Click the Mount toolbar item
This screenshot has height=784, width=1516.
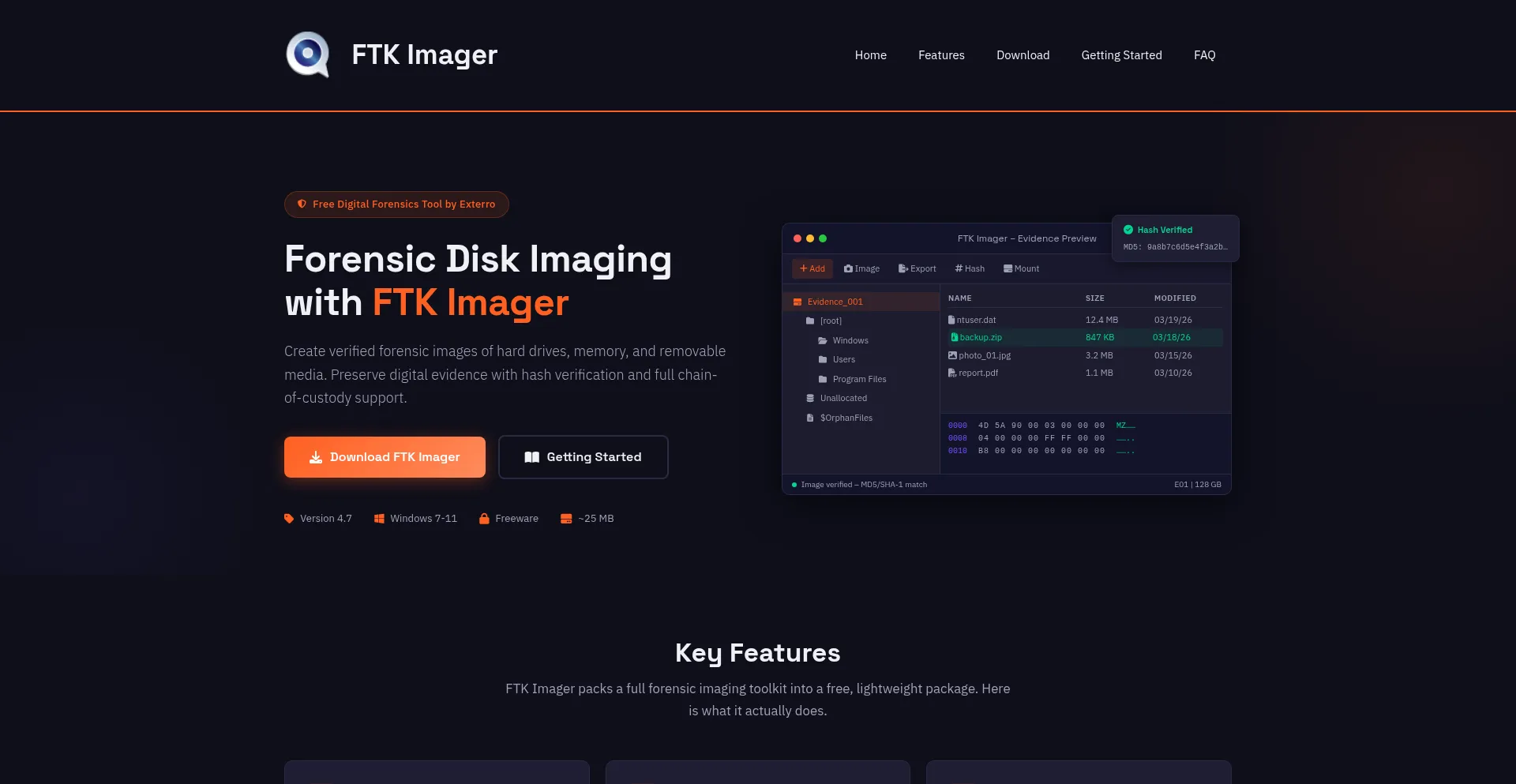(1021, 268)
